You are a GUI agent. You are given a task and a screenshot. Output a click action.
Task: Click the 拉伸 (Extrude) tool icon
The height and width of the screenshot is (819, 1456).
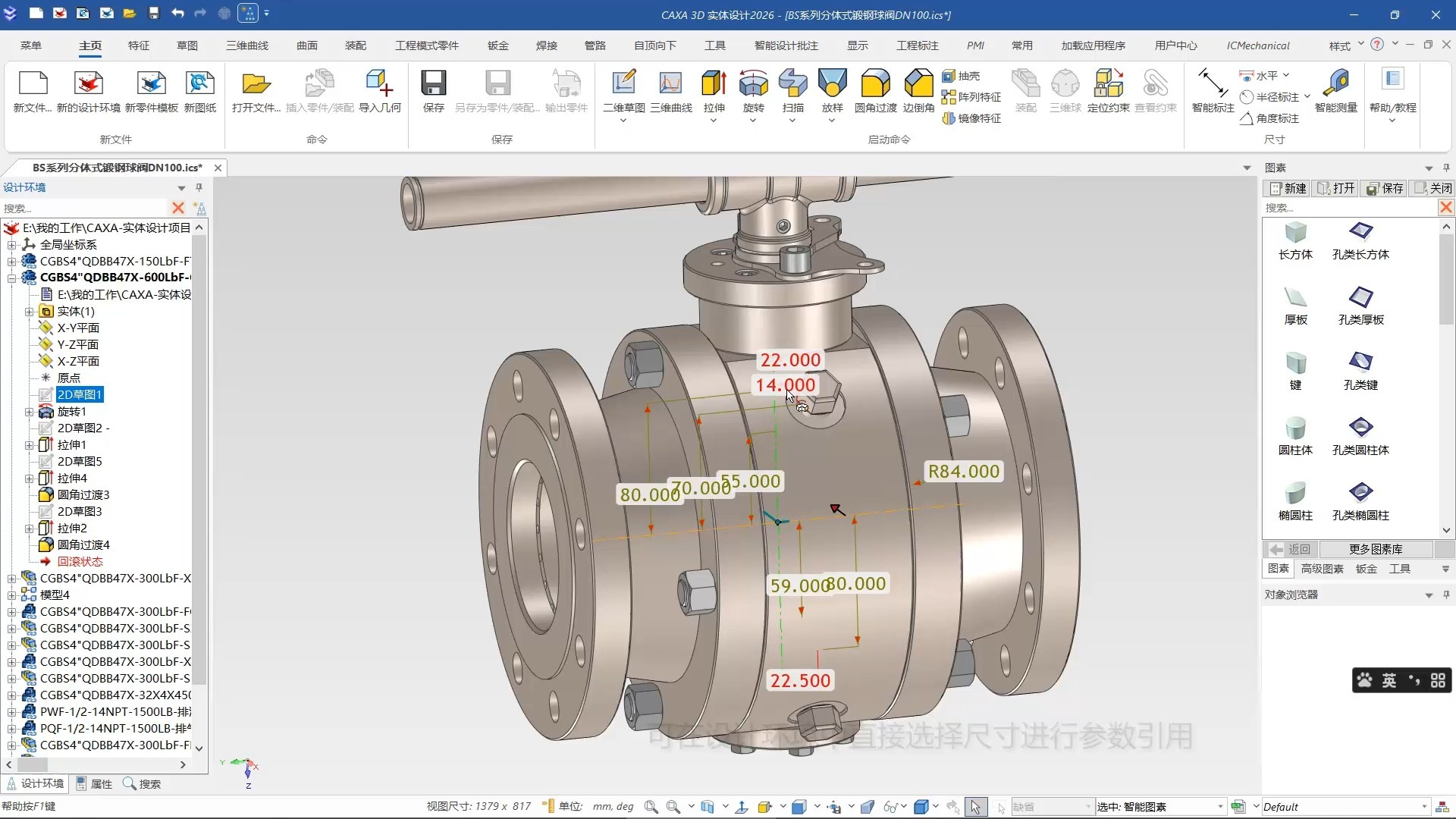click(714, 84)
